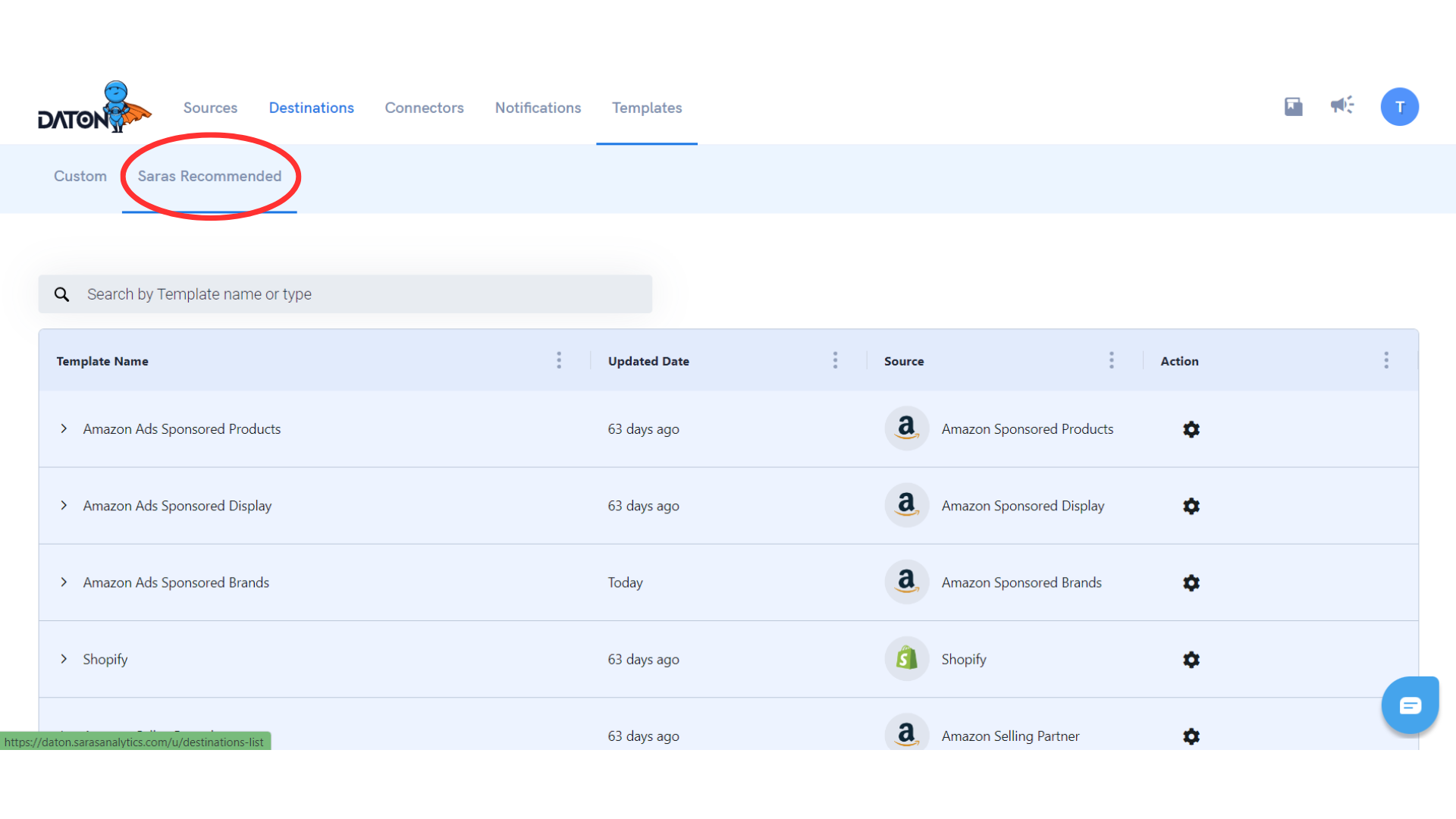Image resolution: width=1456 pixels, height=819 pixels.
Task: Go to the Sources page
Action: tap(210, 108)
